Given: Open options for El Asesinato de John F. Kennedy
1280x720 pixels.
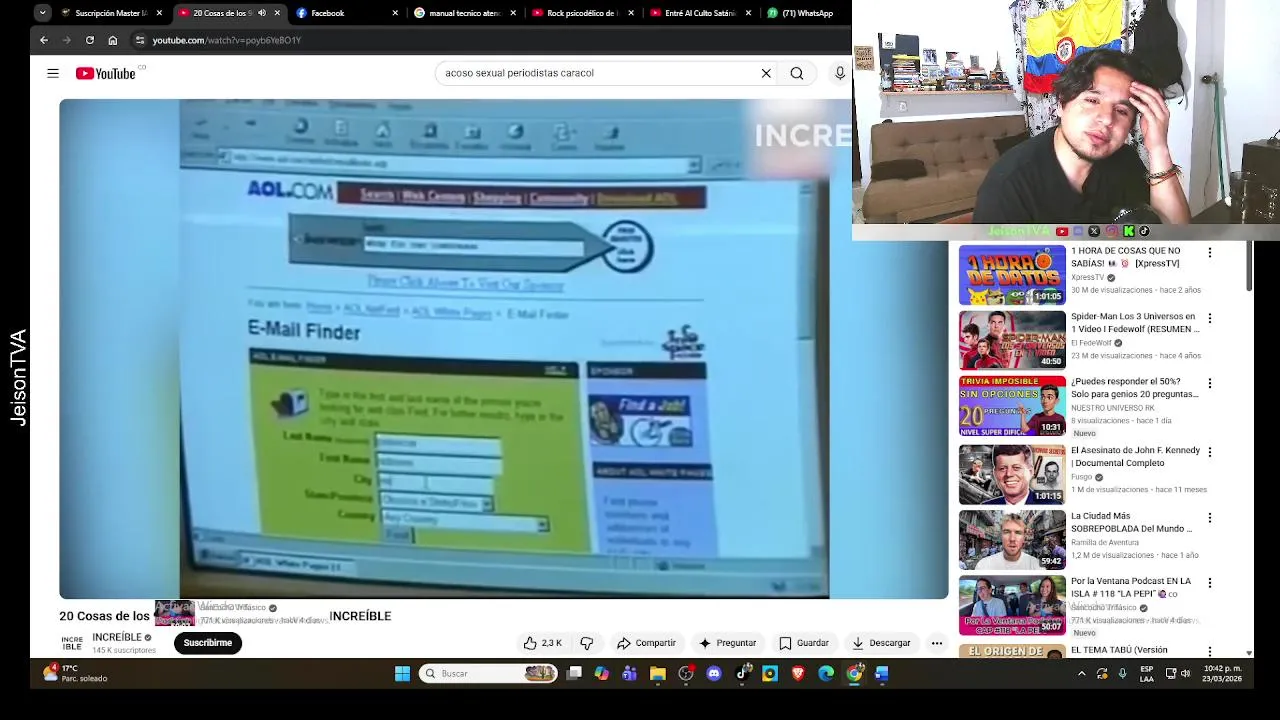Looking at the screenshot, I should click(1210, 452).
